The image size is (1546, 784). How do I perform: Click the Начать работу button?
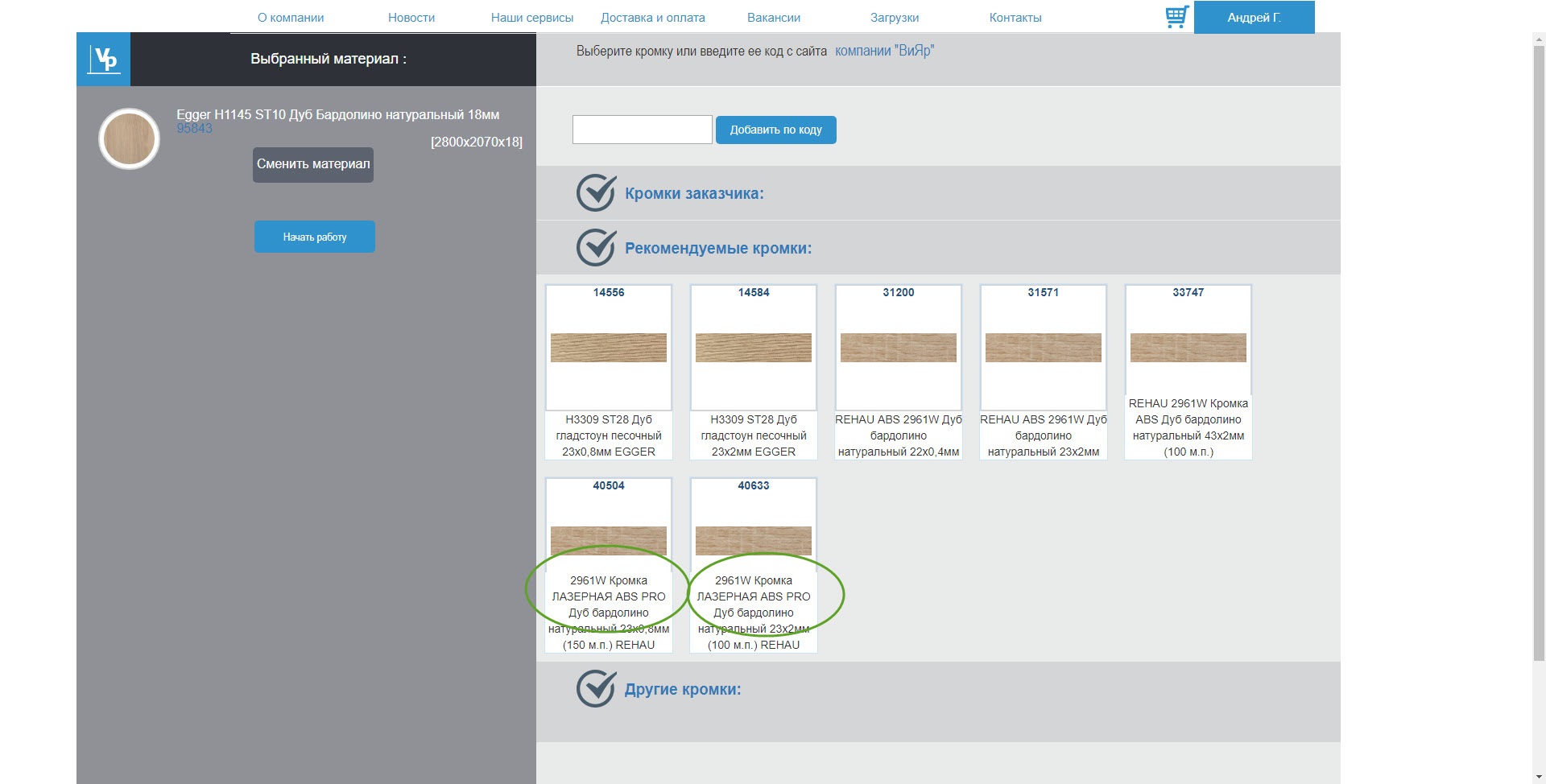click(315, 237)
